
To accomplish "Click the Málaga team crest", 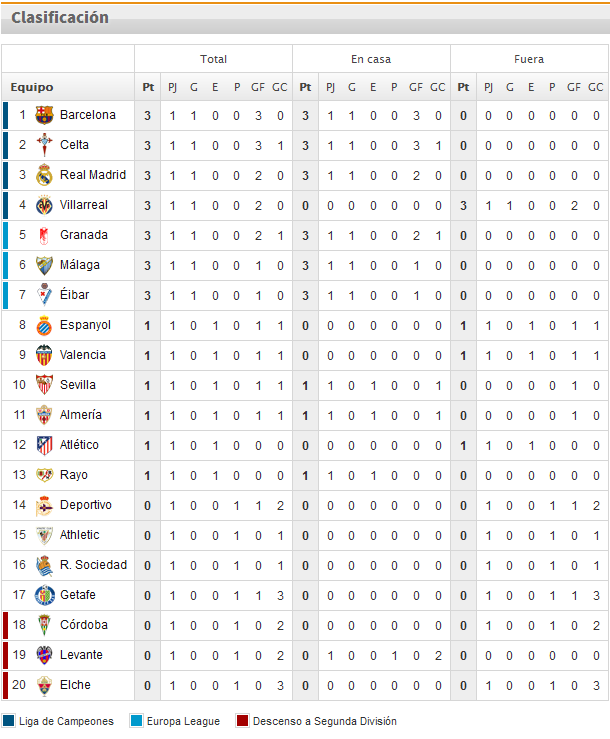I will click(44, 265).
